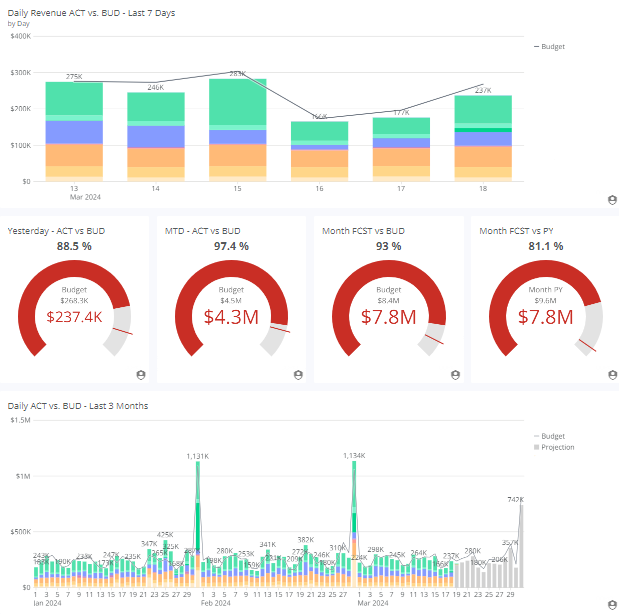Toggle Projection legend in Last 3 Months chart

pyautogui.click(x=557, y=447)
